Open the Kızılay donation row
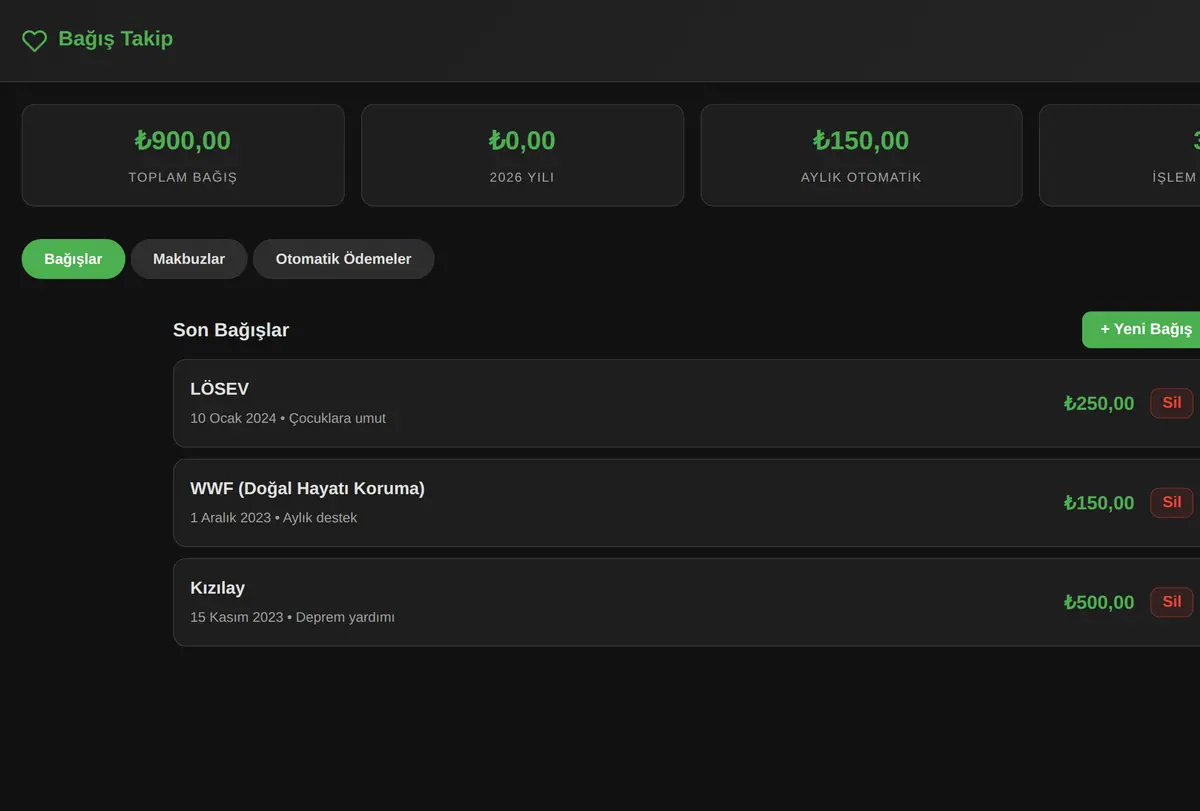The width and height of the screenshot is (1200, 811). pos(686,602)
